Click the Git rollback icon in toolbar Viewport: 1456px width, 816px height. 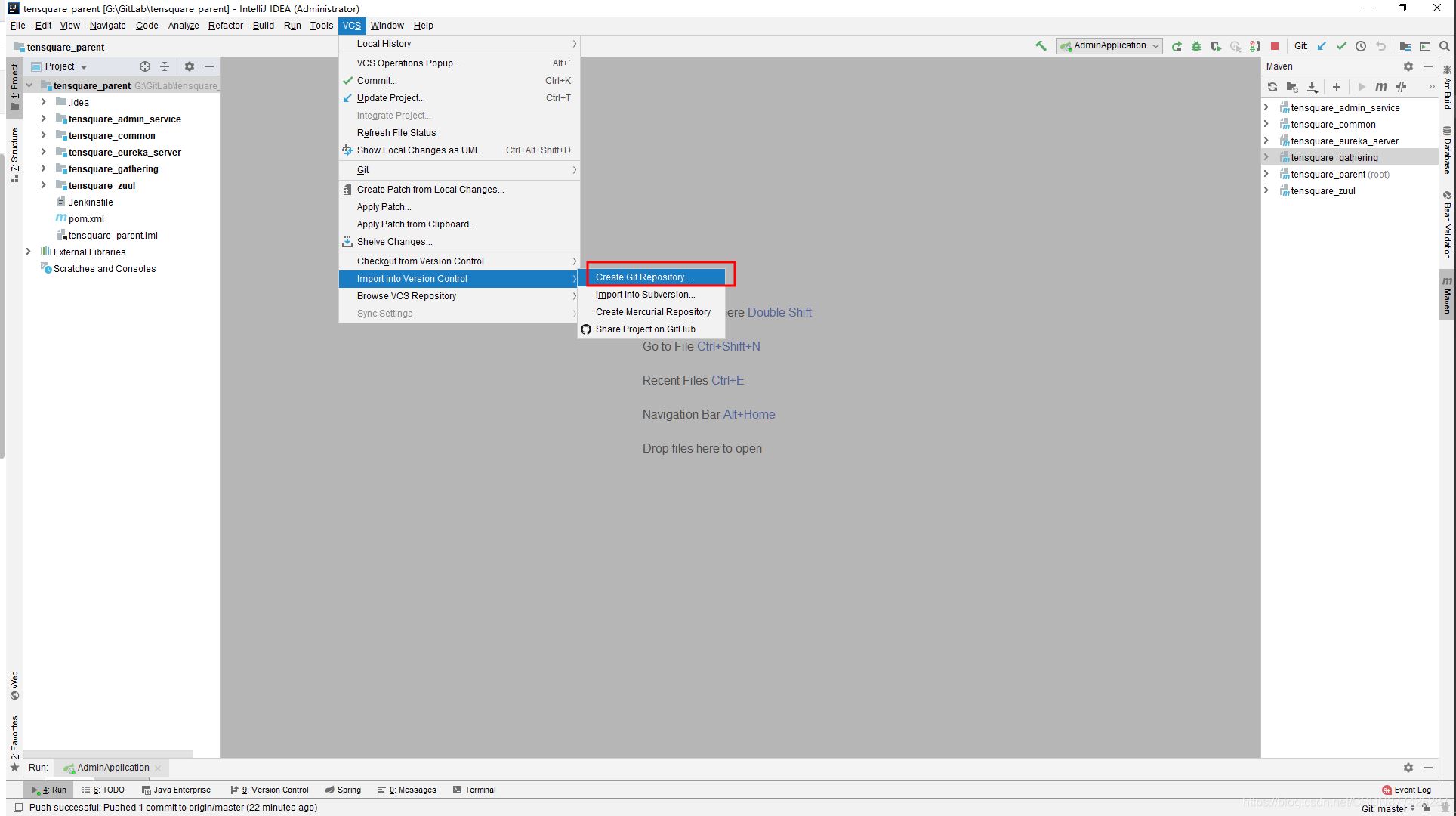tap(1380, 47)
